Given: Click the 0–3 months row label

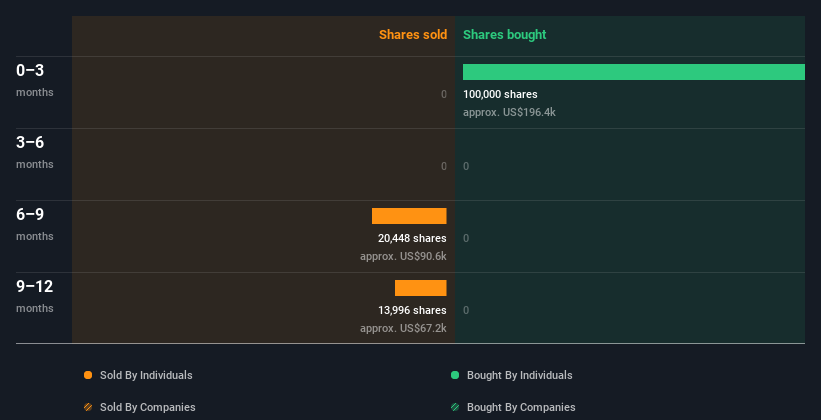Looking at the screenshot, I should point(35,80).
